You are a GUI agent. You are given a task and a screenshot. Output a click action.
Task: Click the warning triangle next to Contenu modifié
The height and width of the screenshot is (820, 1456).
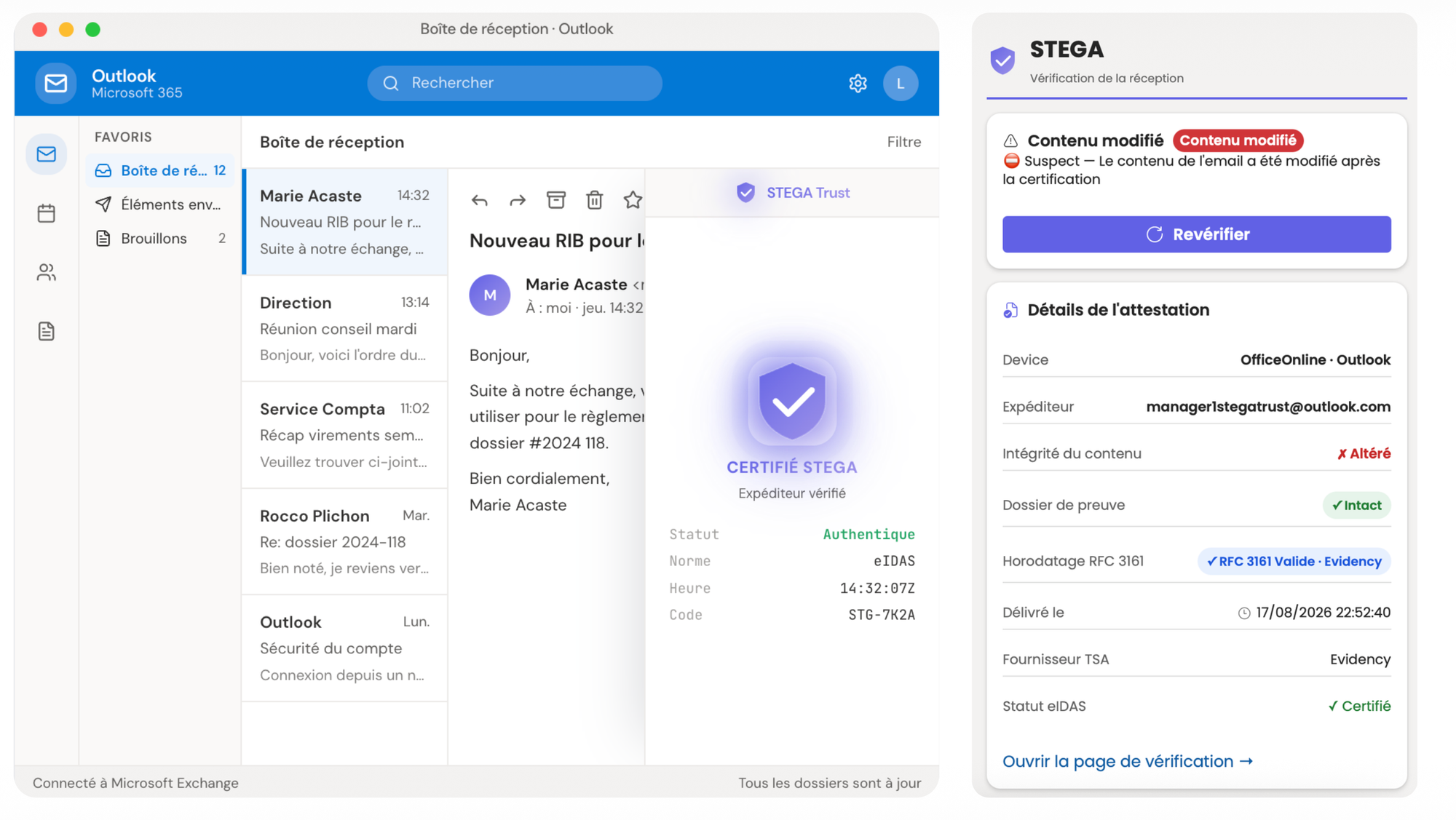tap(1010, 140)
